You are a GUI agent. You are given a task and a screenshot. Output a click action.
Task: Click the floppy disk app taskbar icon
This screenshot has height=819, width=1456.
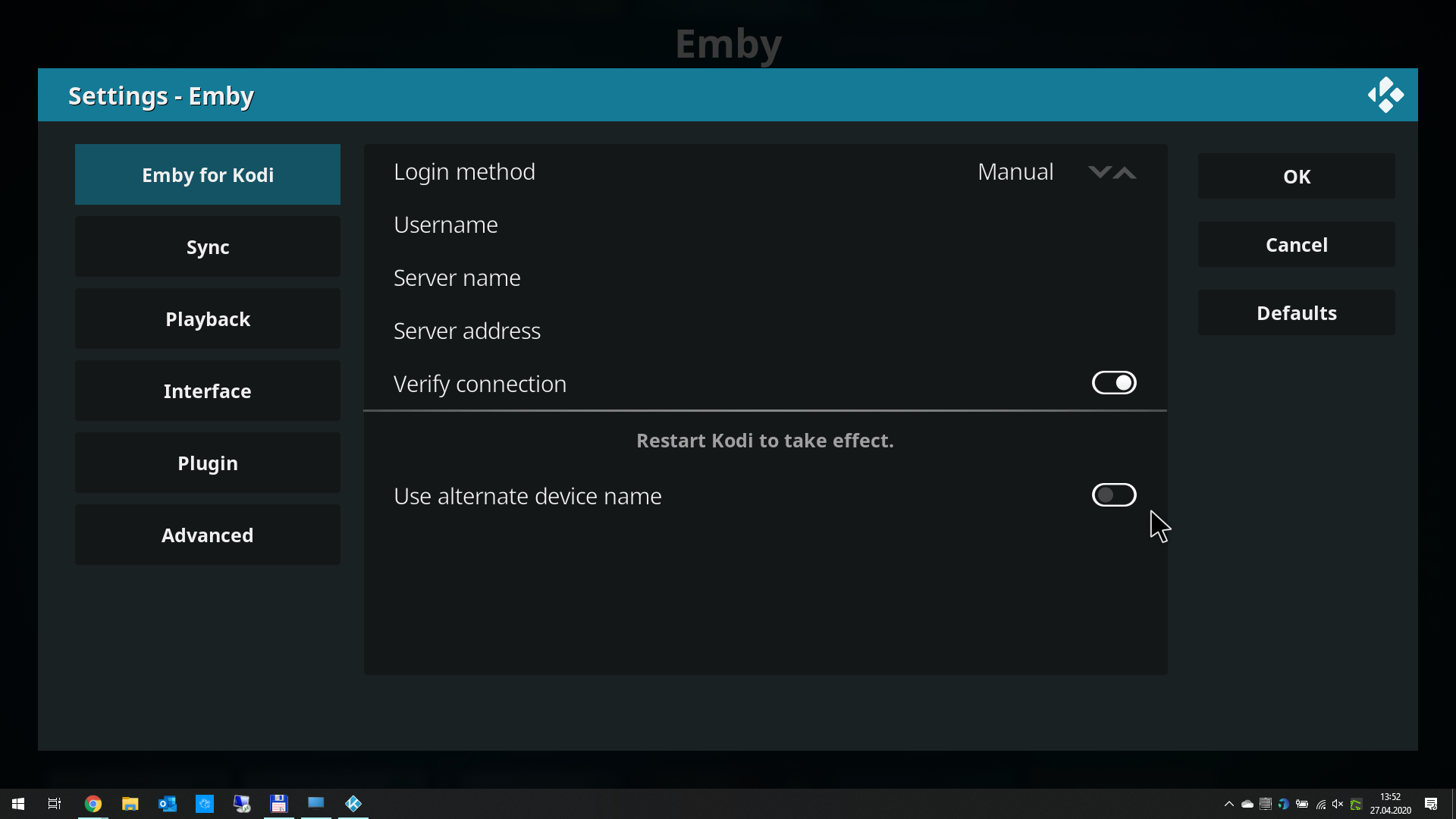[x=279, y=804]
